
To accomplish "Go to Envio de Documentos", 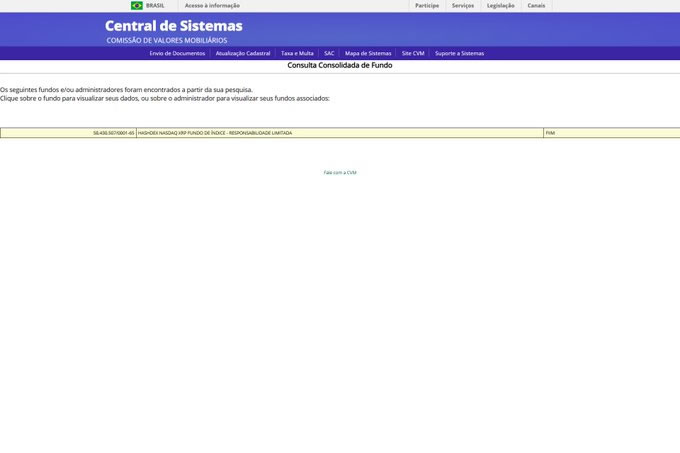I will pos(177,53).
